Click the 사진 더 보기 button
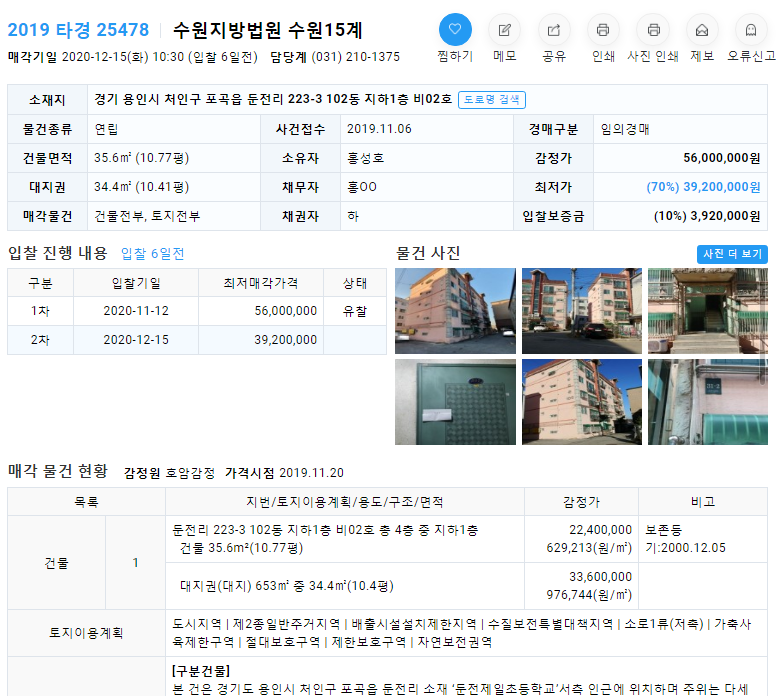The height and width of the screenshot is (696, 783). click(732, 254)
